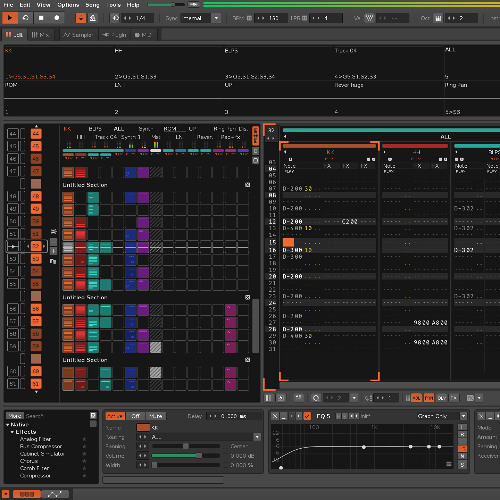Viewport: 500px width, 500px height.
Task: Open the Routing dropdown arrow
Action: tap(257, 437)
